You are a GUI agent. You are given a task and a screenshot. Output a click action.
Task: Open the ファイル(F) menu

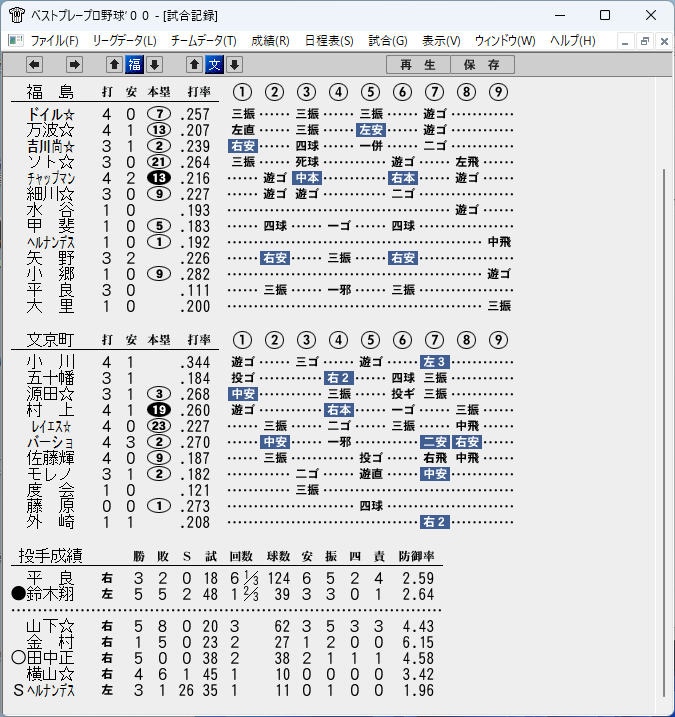(54, 41)
